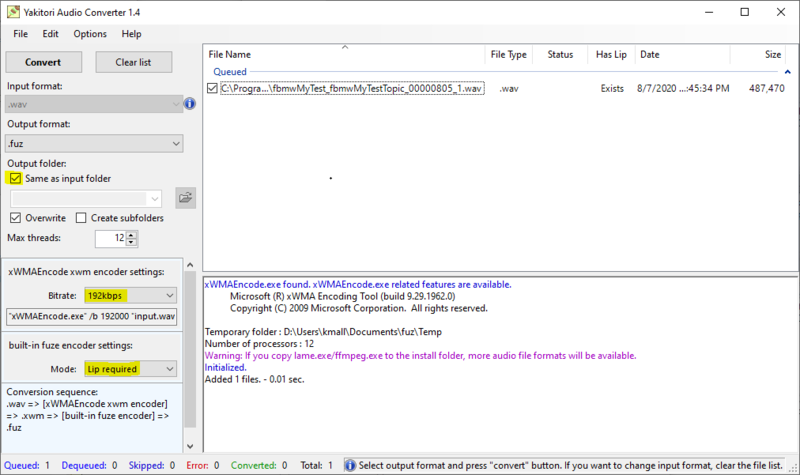The width and height of the screenshot is (800, 475).
Task: Sort by File Name column header
Action: pos(344,54)
